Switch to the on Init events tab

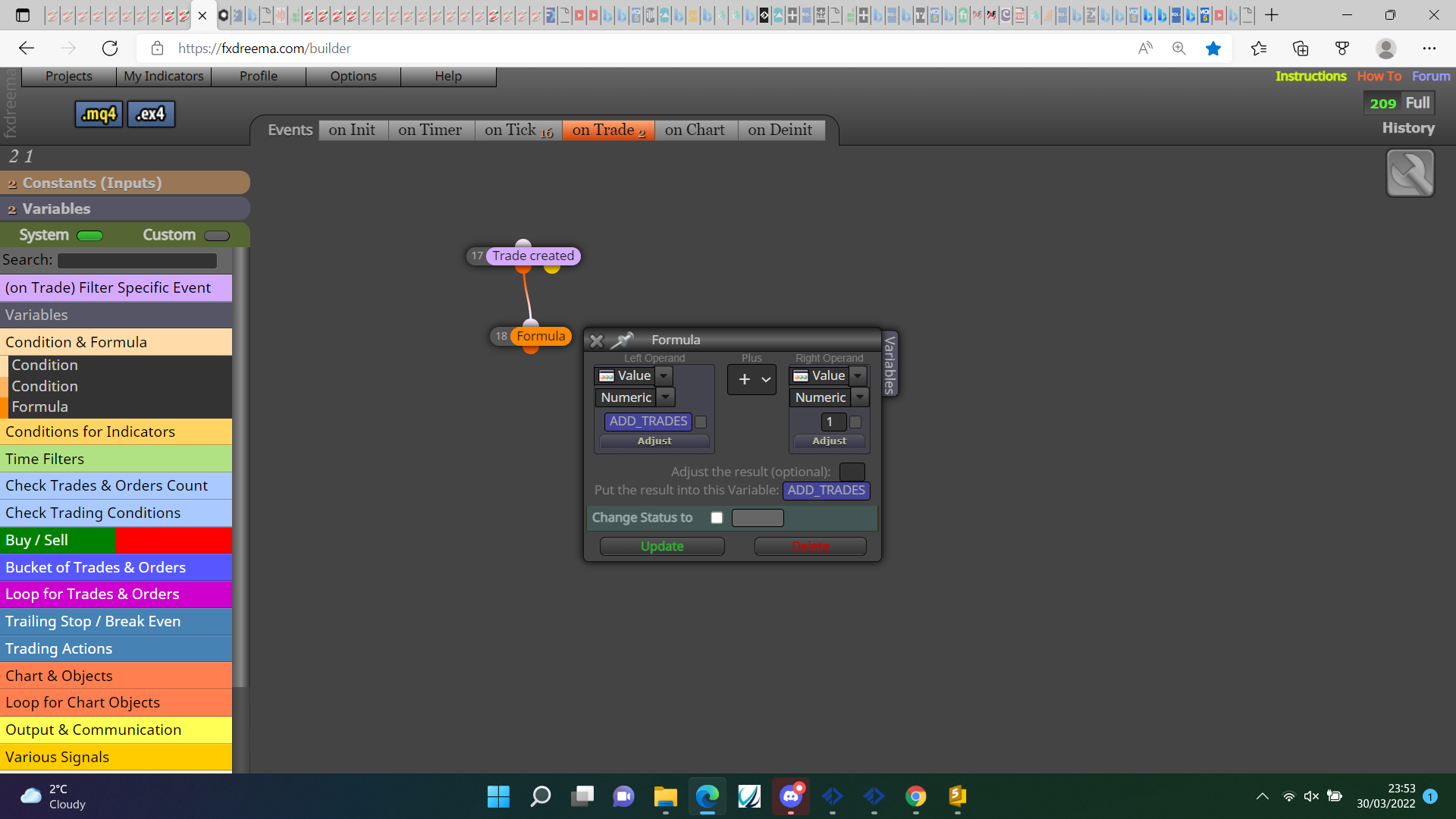(353, 130)
